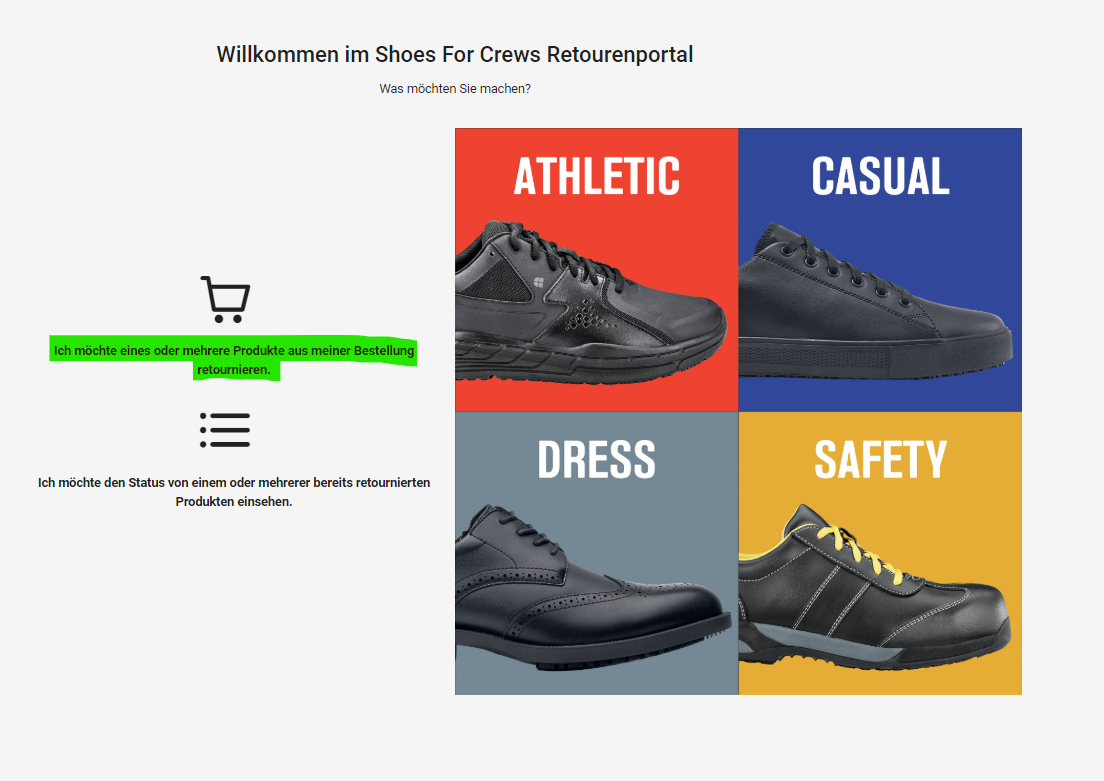Click the Willkommen im Shoes For Crews Retourenportal title
Screen dimensions: 1104x781
[x=455, y=54]
